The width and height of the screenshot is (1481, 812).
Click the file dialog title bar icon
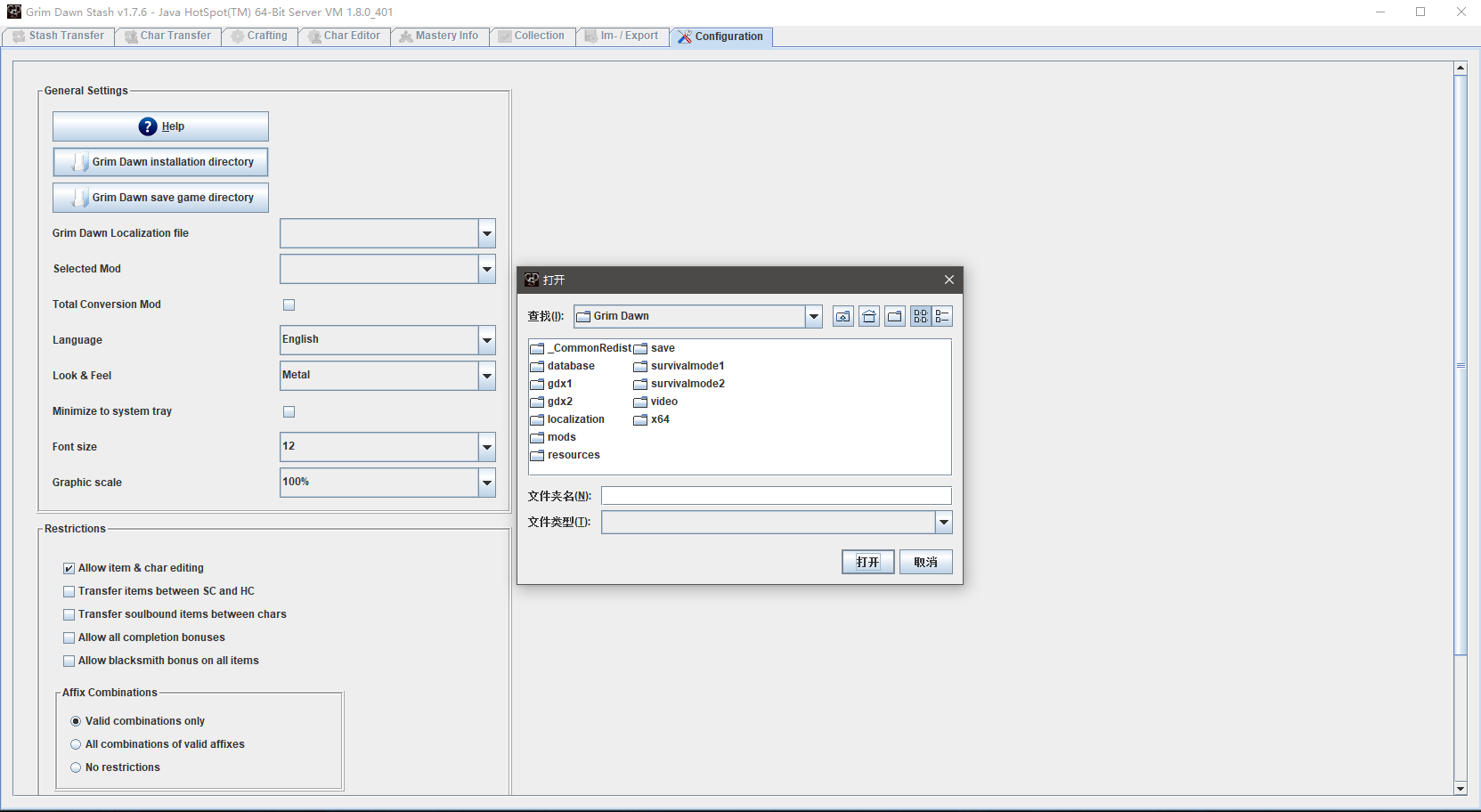pyautogui.click(x=532, y=280)
